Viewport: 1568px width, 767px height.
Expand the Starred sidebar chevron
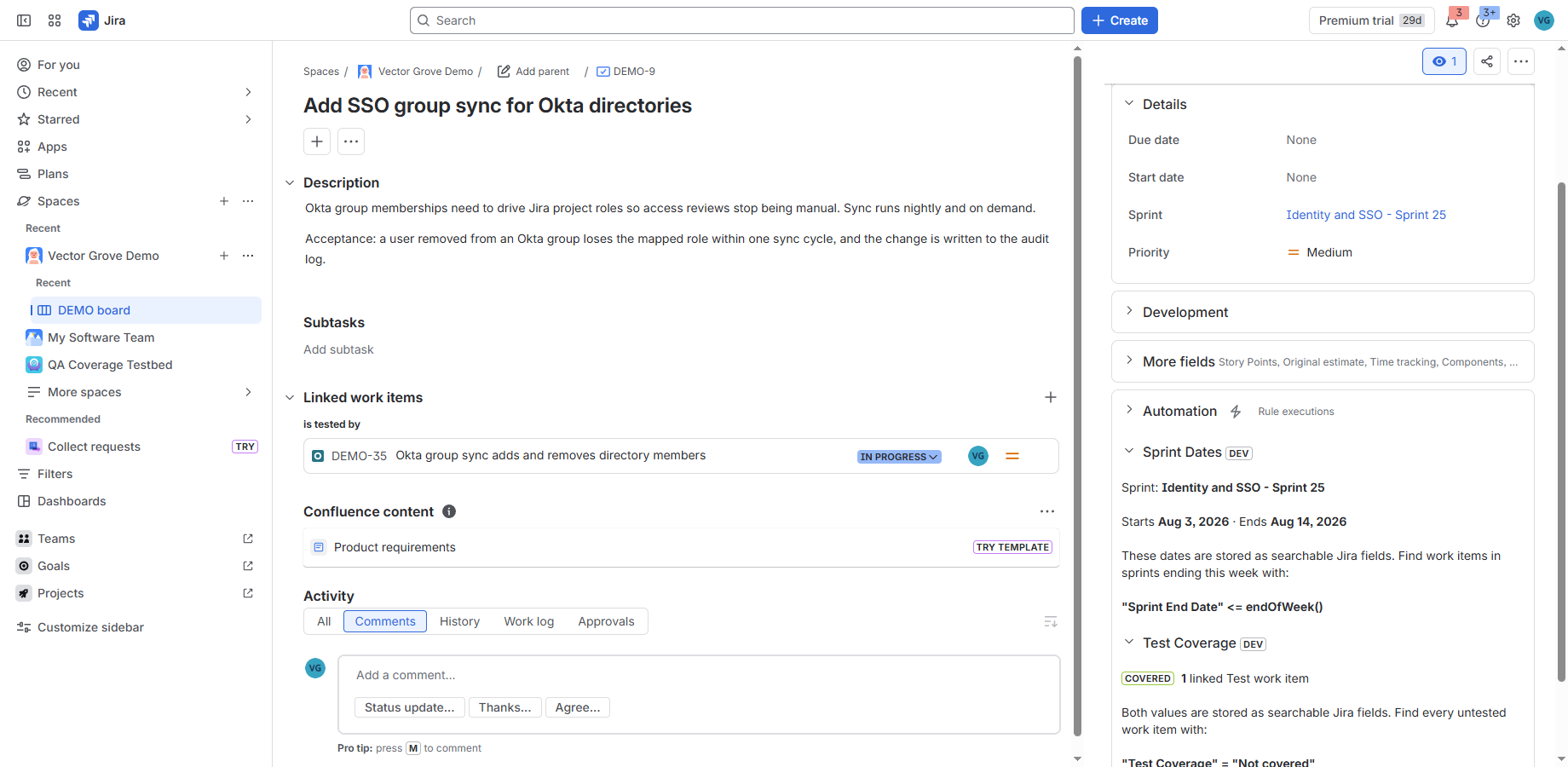[x=248, y=119]
